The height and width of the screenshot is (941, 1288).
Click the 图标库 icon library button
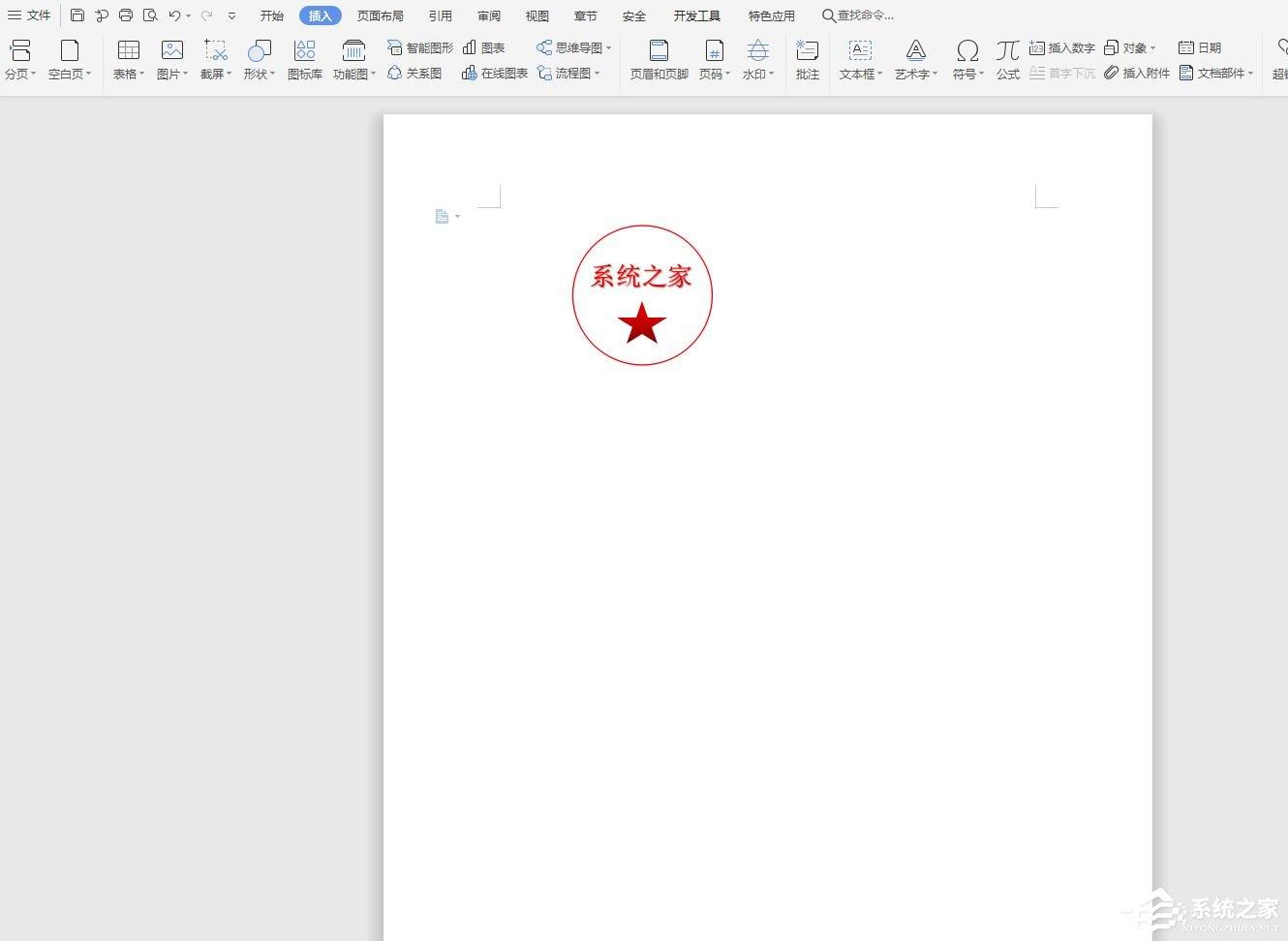coord(304,59)
